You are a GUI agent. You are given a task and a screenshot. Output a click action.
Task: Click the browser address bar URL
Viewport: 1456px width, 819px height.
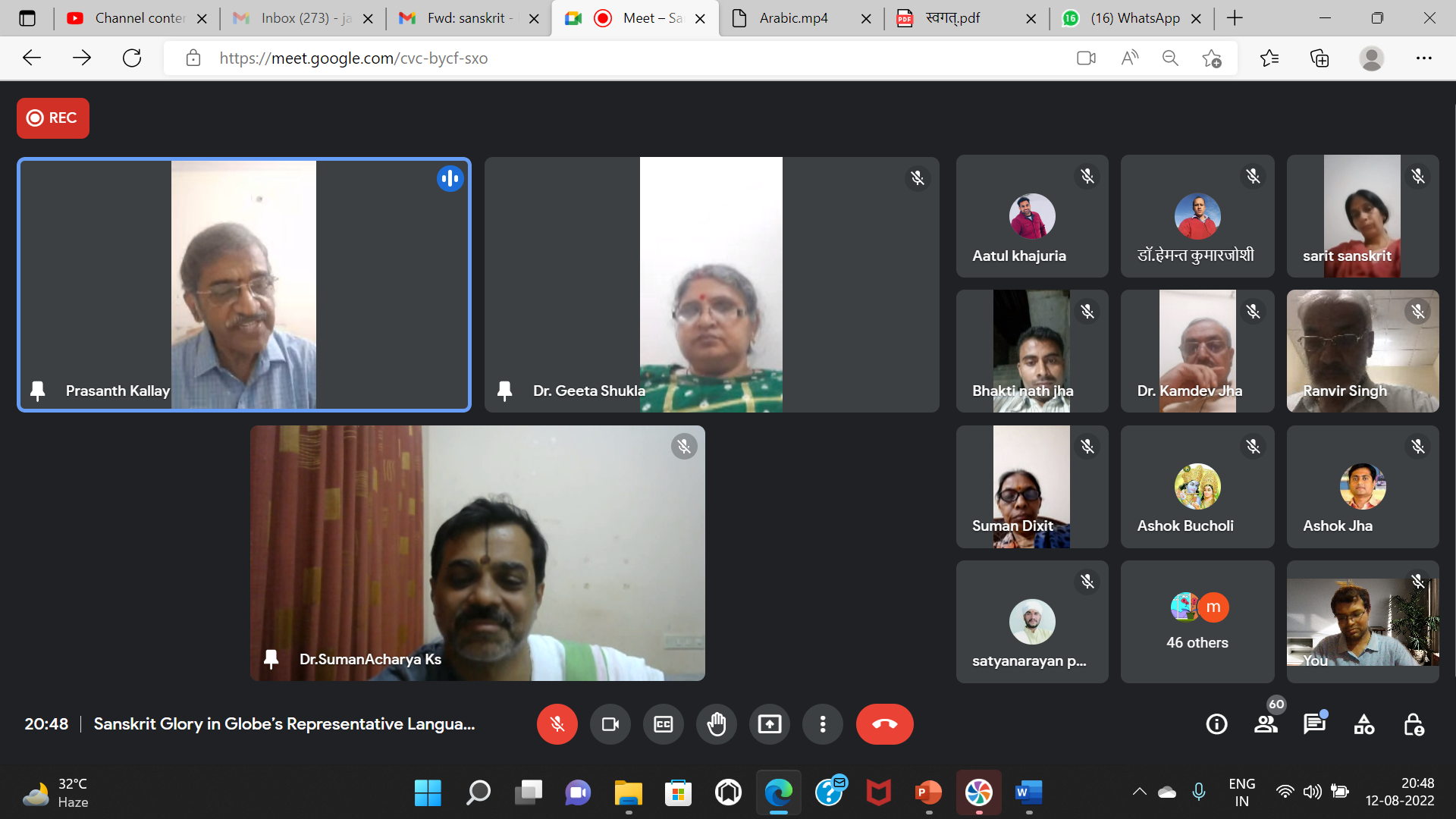[353, 58]
